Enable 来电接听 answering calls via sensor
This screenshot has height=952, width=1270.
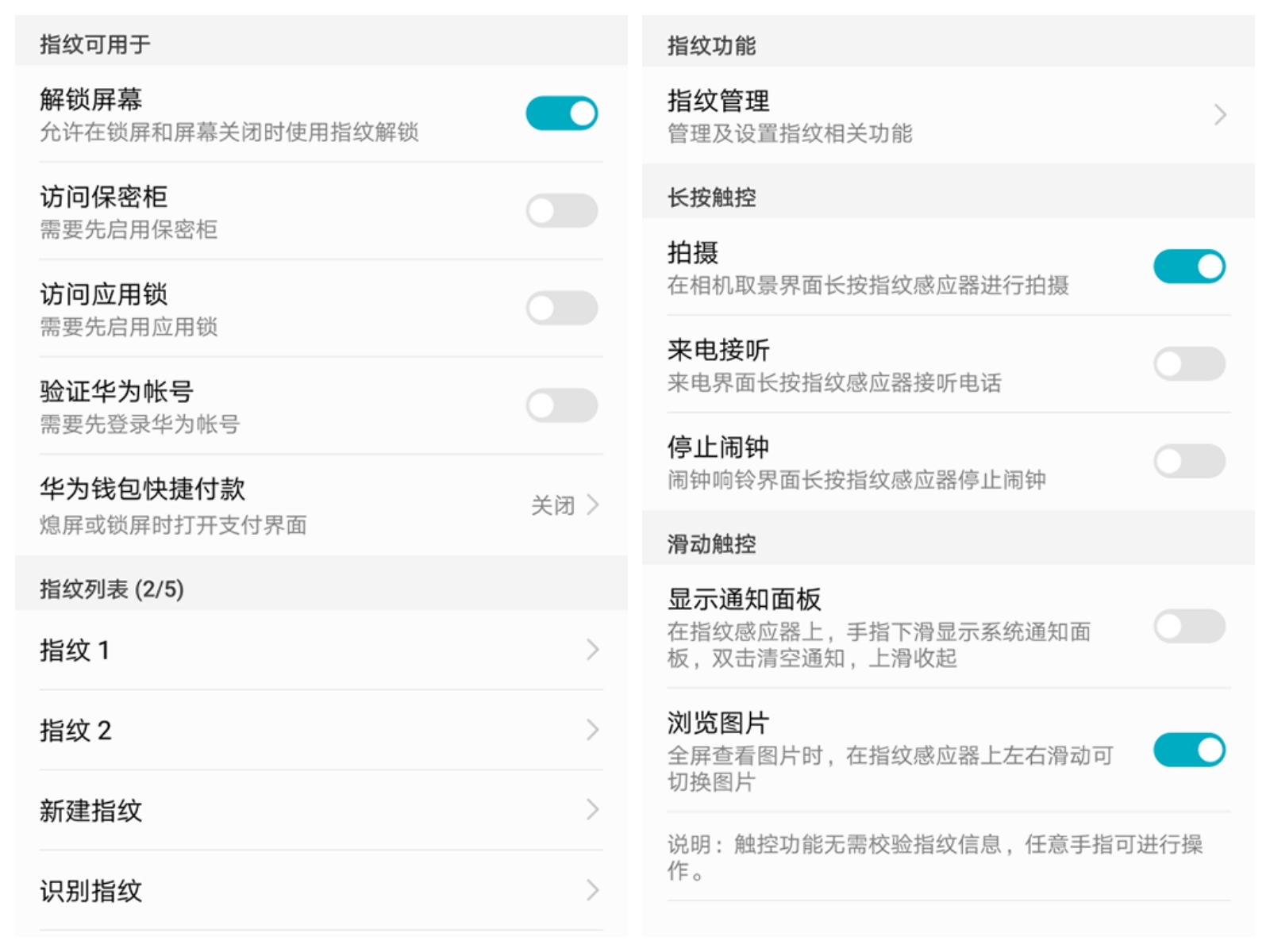1190,363
